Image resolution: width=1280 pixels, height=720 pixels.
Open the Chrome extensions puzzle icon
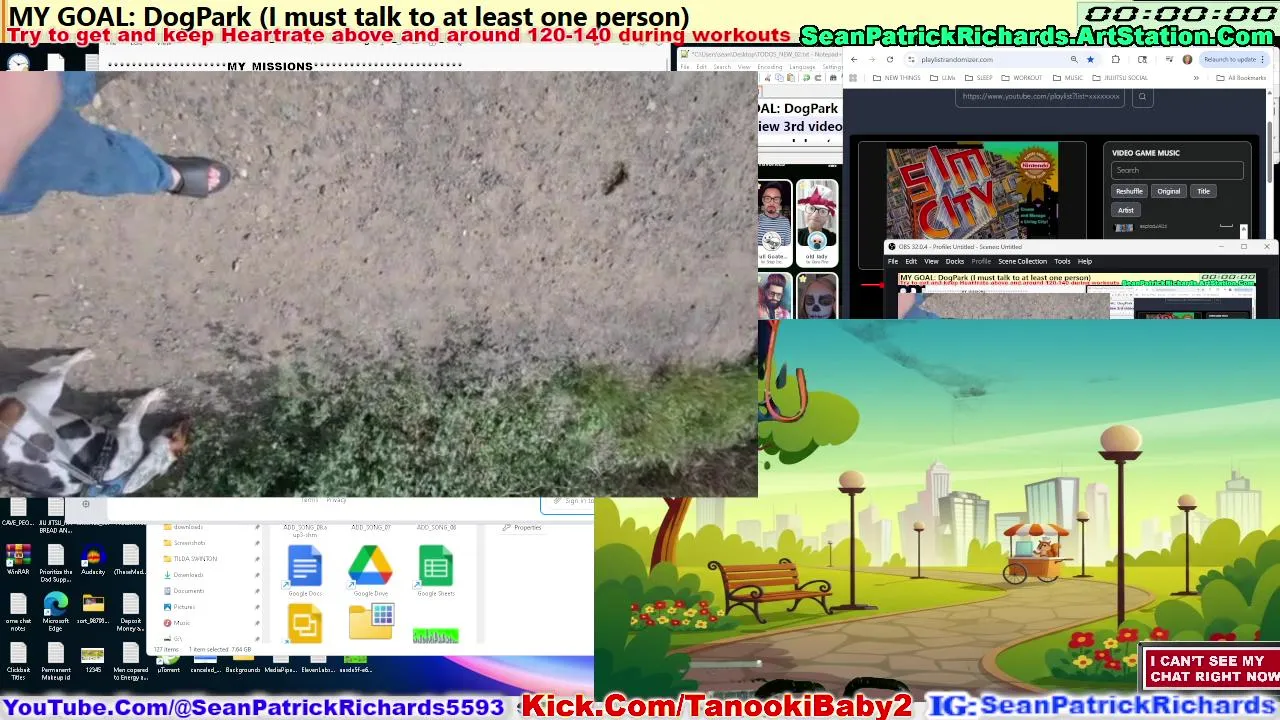[x=1116, y=59]
